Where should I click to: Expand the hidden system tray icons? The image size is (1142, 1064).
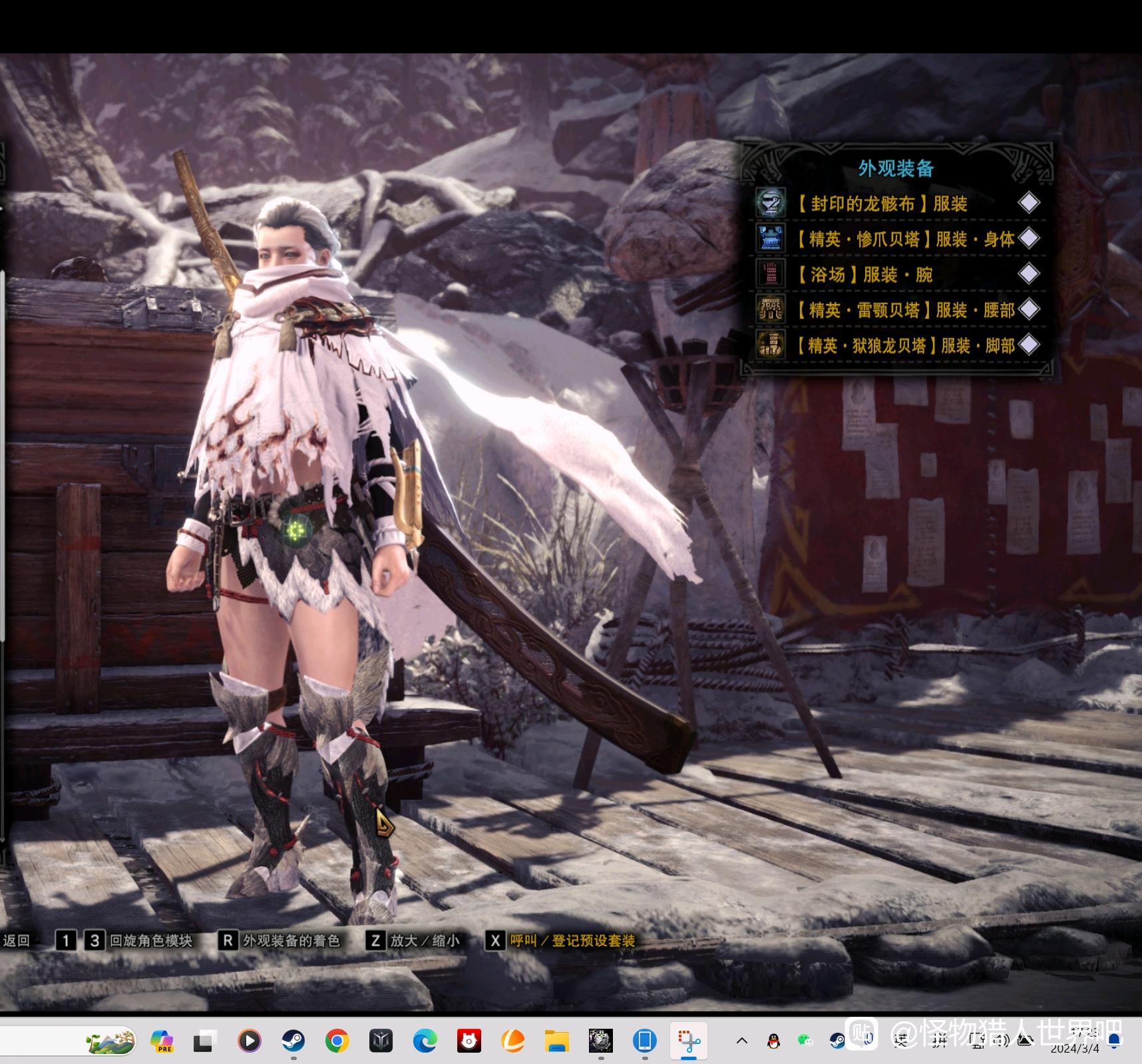742,1041
